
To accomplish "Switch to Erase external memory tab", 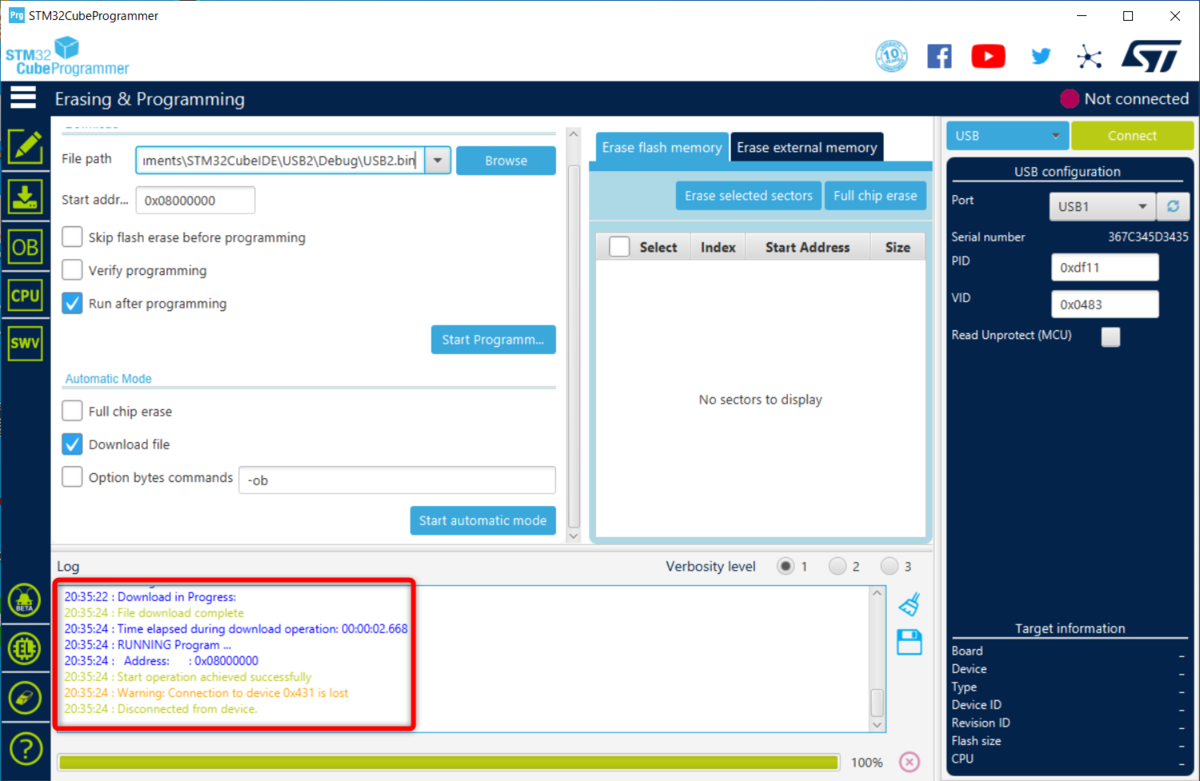I will click(807, 147).
